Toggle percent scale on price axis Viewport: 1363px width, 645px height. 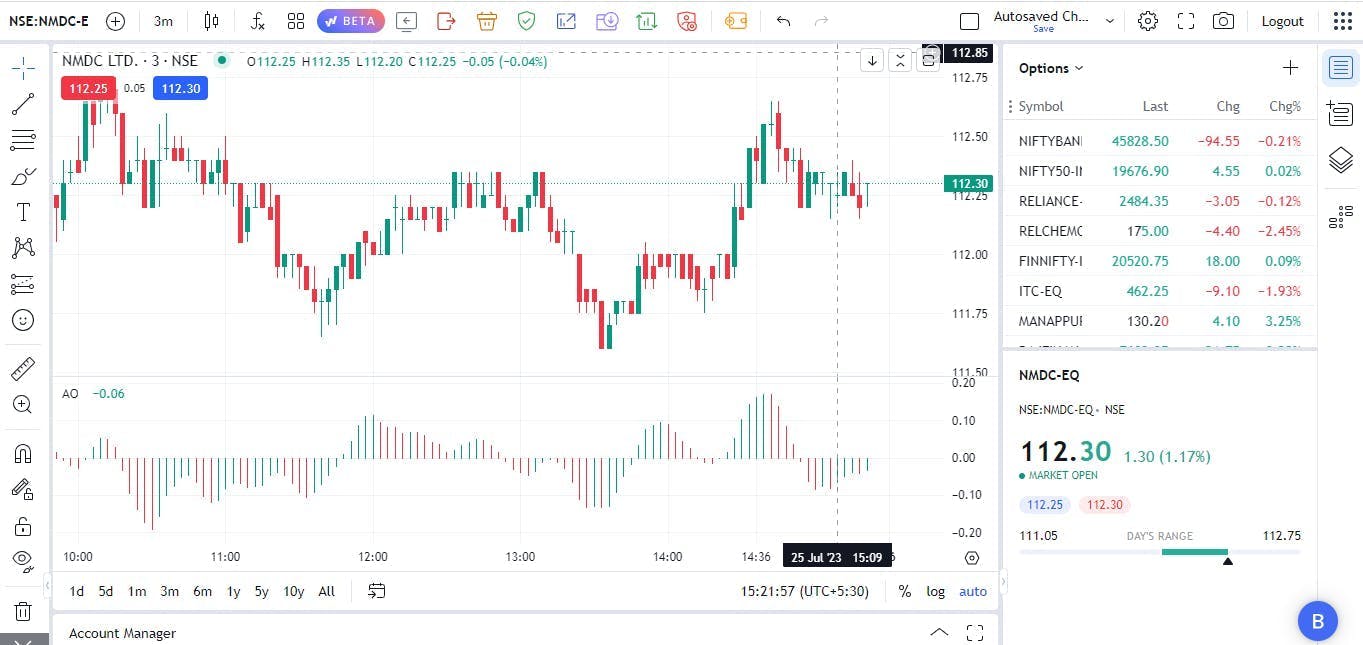tap(904, 591)
